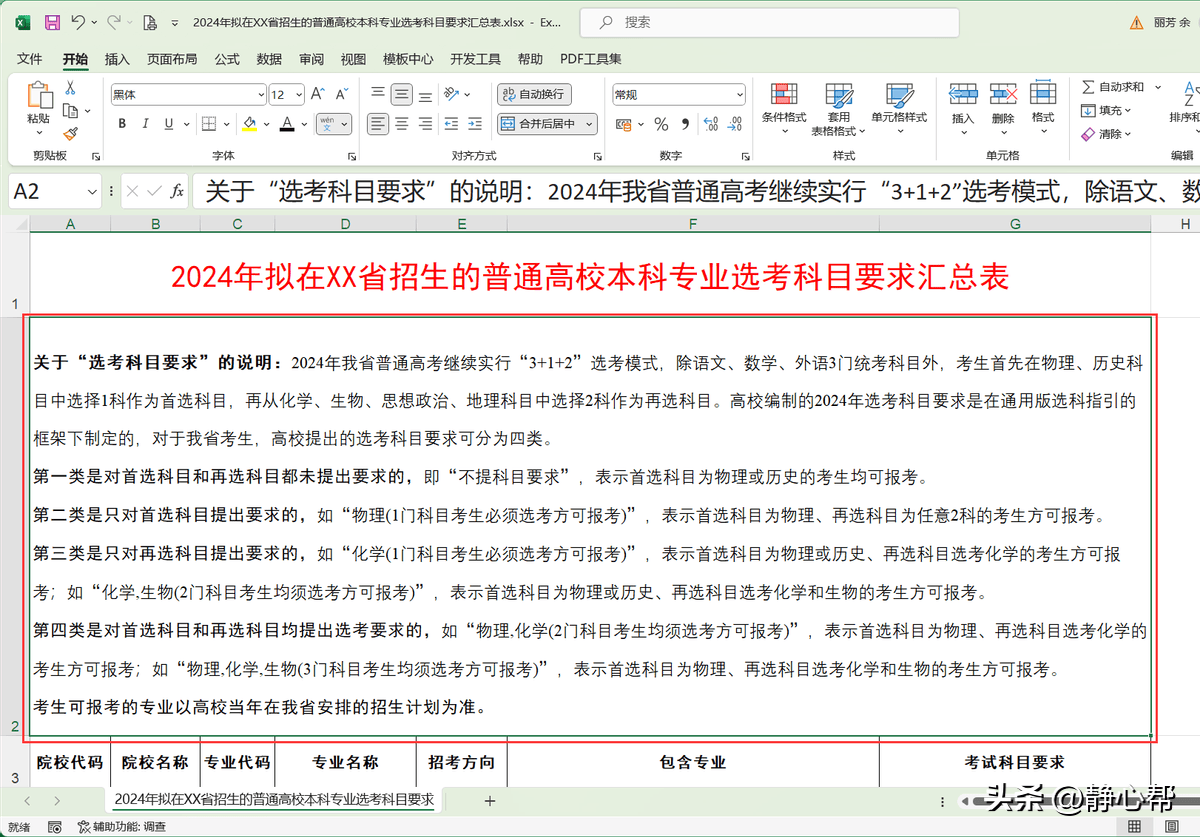The height and width of the screenshot is (837, 1200).
Task: Increase the indent level
Action: [476, 124]
